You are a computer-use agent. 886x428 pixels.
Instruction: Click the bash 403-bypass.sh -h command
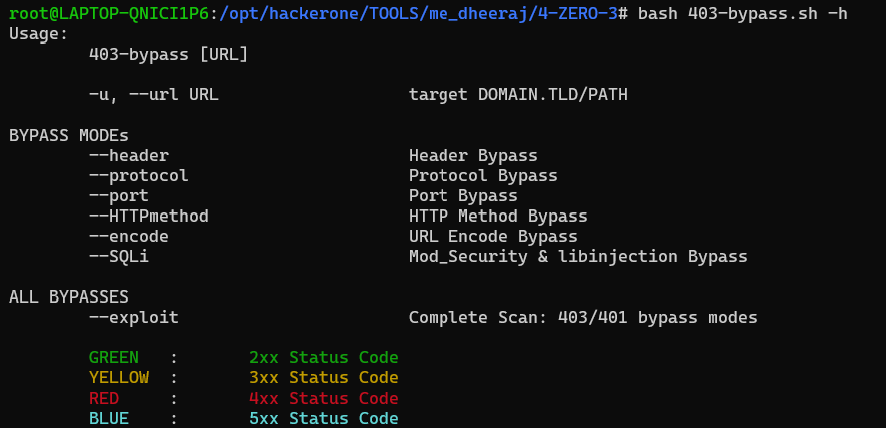click(x=742, y=14)
